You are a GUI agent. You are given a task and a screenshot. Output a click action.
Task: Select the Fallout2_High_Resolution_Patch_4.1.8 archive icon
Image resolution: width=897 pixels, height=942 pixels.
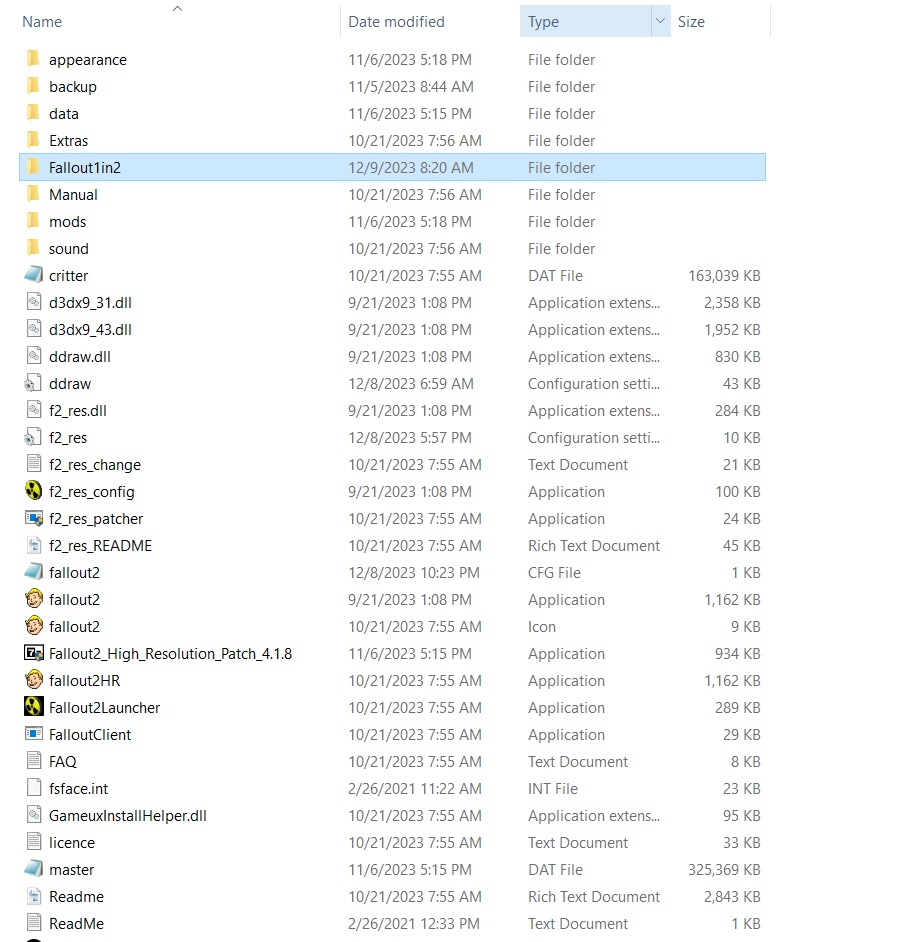(x=34, y=653)
